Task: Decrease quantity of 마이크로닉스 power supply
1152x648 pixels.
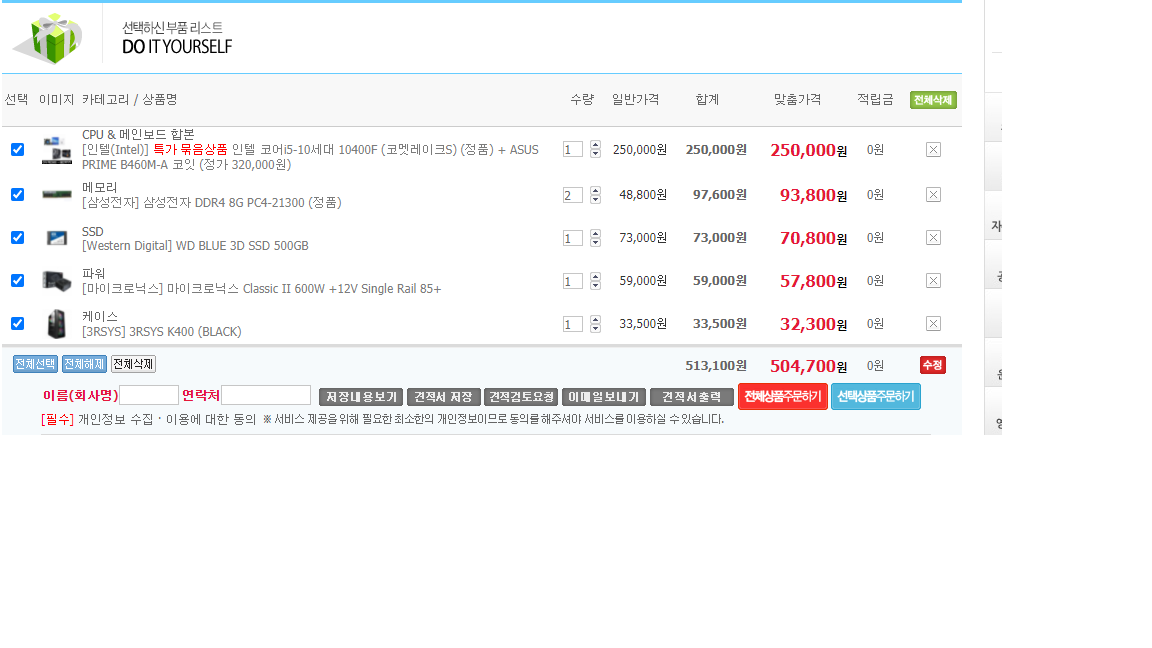Action: tap(595, 285)
